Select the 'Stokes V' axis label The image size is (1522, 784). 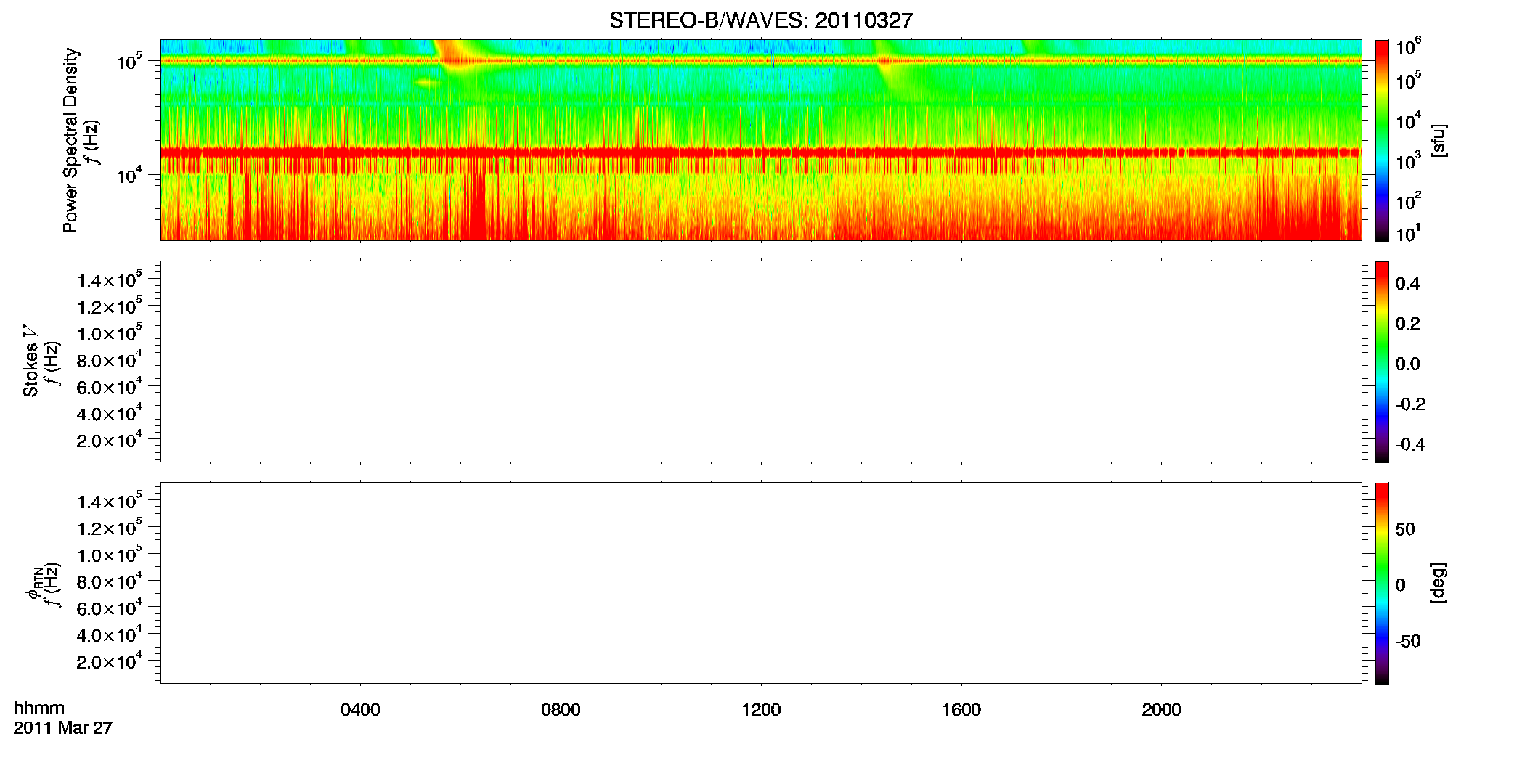[x=30, y=361]
